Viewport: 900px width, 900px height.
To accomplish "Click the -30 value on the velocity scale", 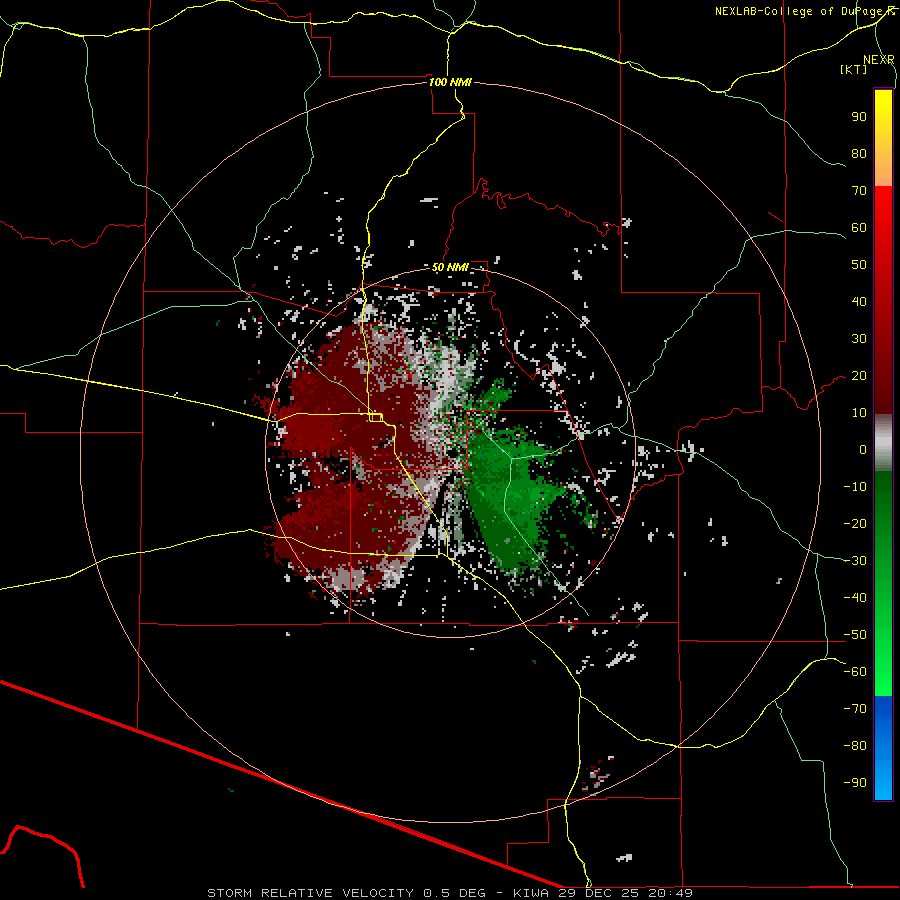I will coord(855,561).
